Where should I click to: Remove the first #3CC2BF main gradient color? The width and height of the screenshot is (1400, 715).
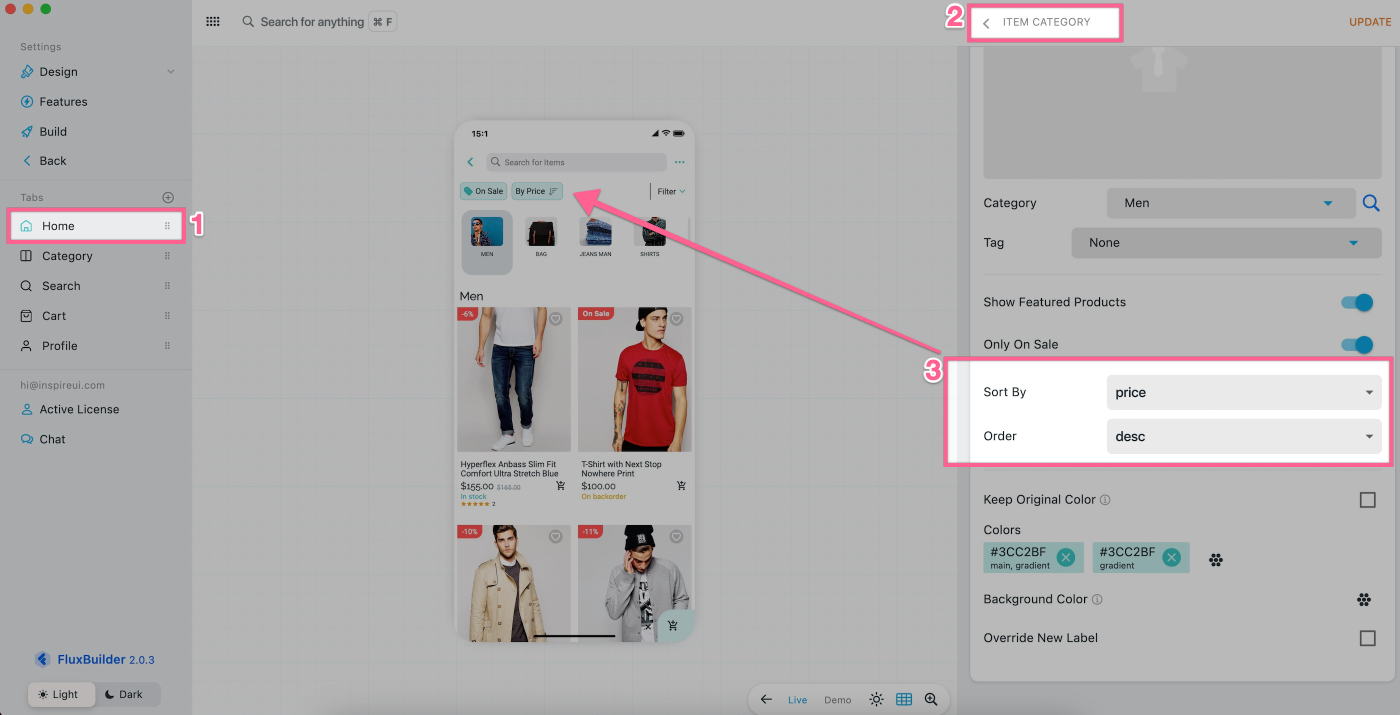click(1066, 557)
